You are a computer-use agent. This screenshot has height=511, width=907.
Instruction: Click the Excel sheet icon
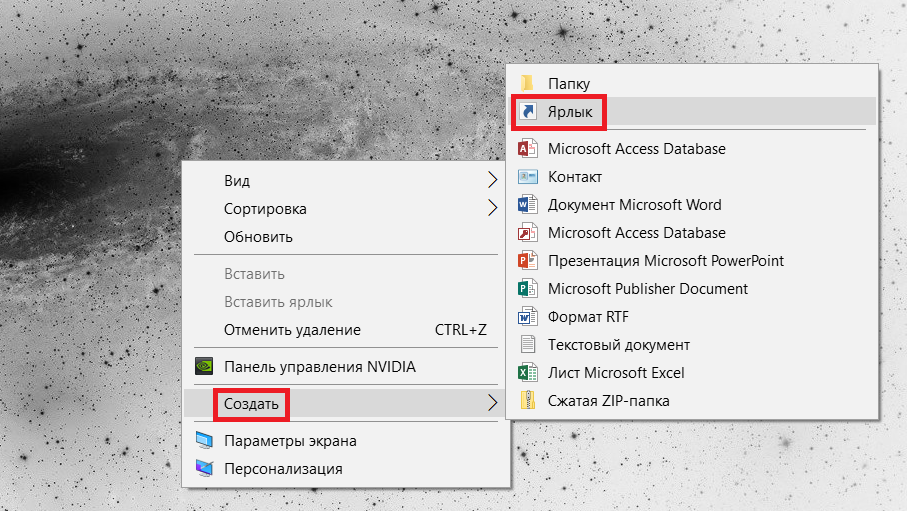pyautogui.click(x=528, y=372)
